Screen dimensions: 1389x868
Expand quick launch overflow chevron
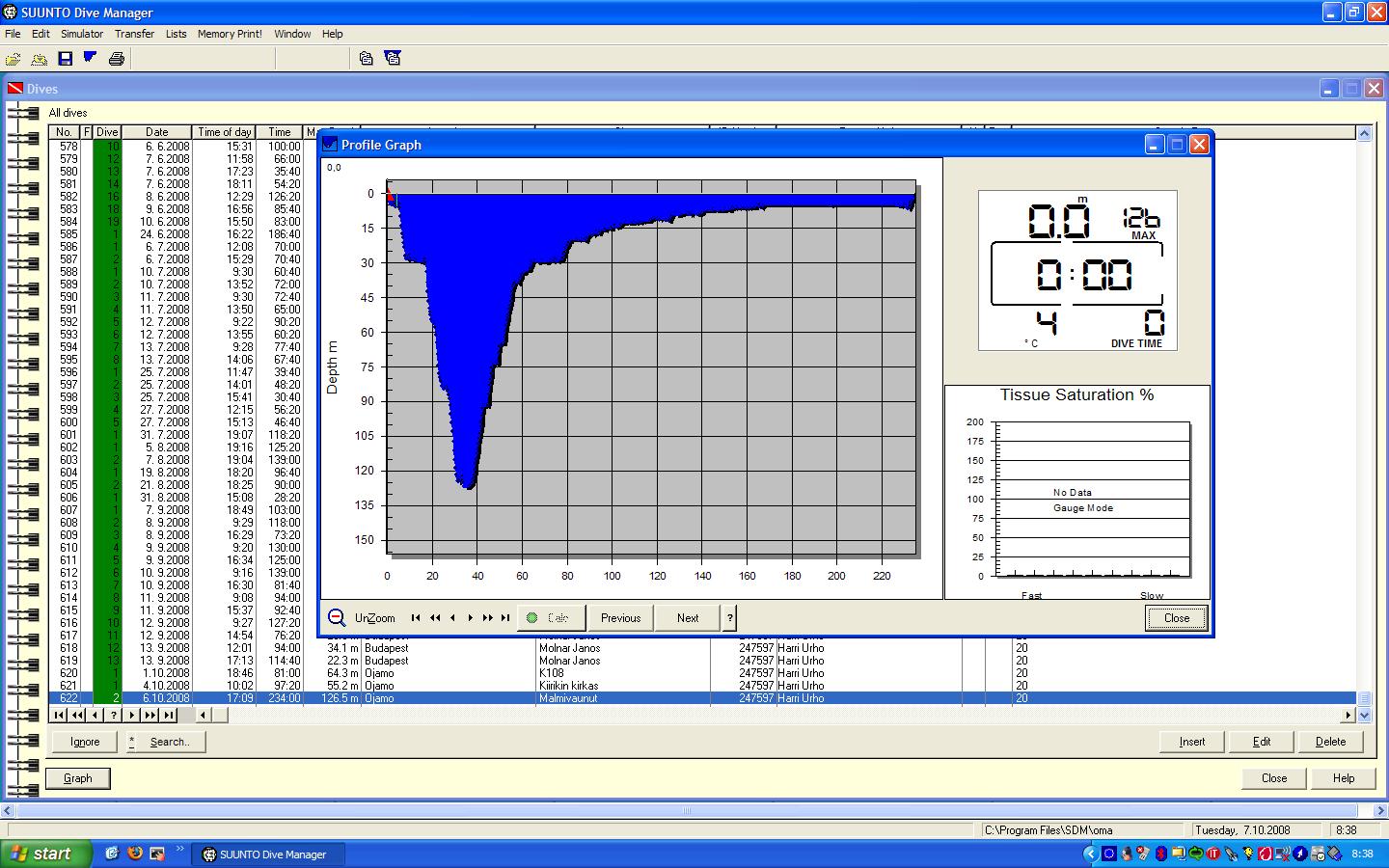[179, 851]
